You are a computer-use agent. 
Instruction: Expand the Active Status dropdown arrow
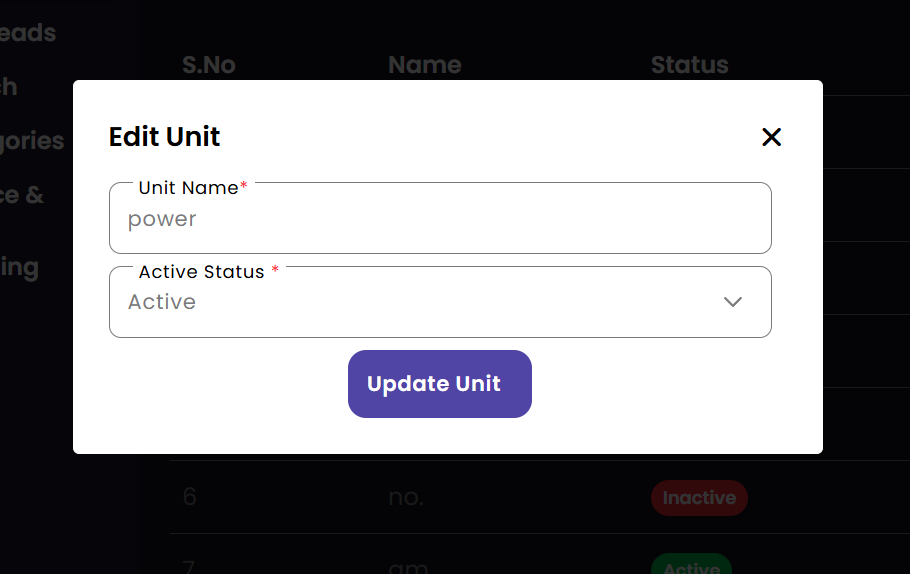click(x=733, y=302)
